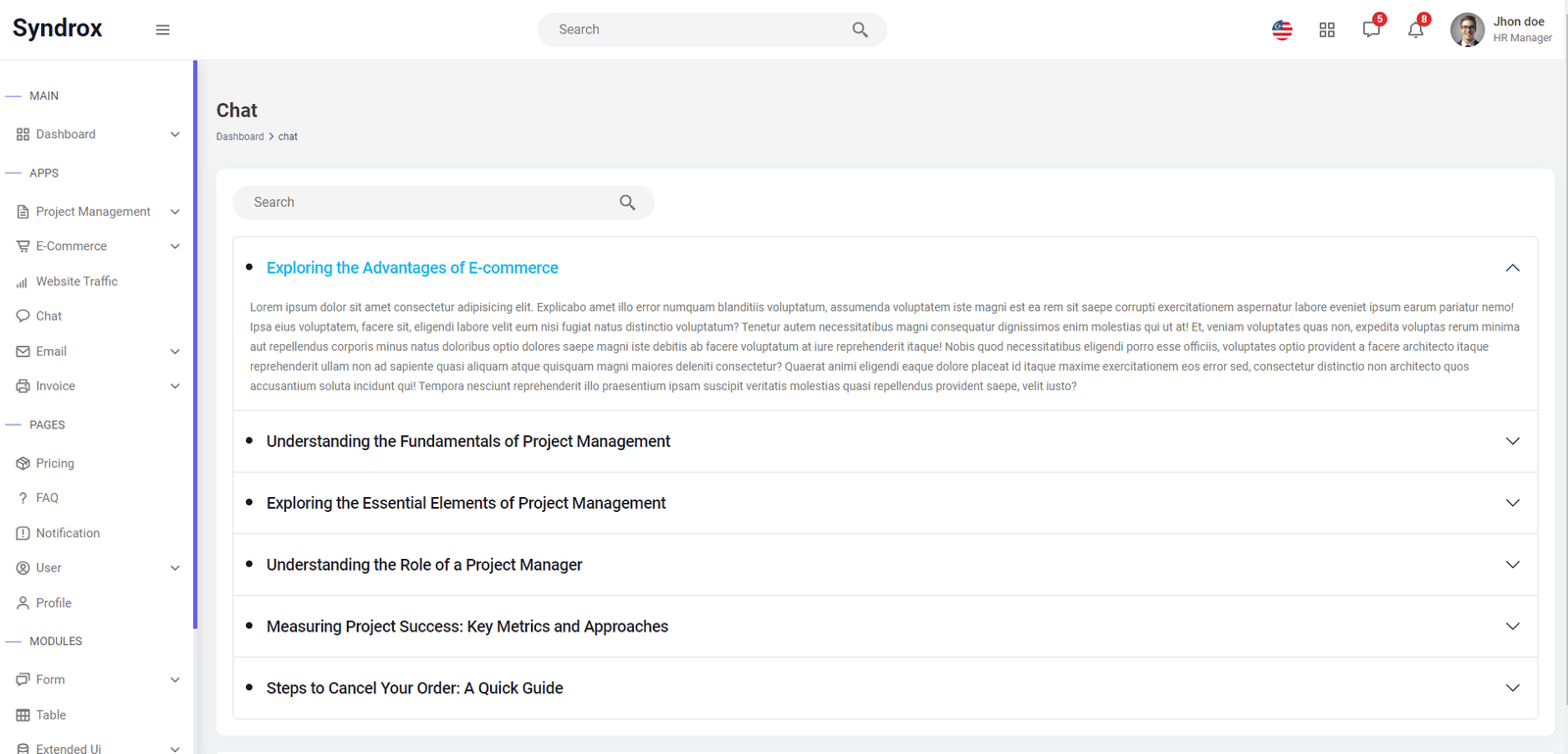The height and width of the screenshot is (754, 1568).
Task: Open Jhon doe profile avatar
Action: tap(1467, 29)
